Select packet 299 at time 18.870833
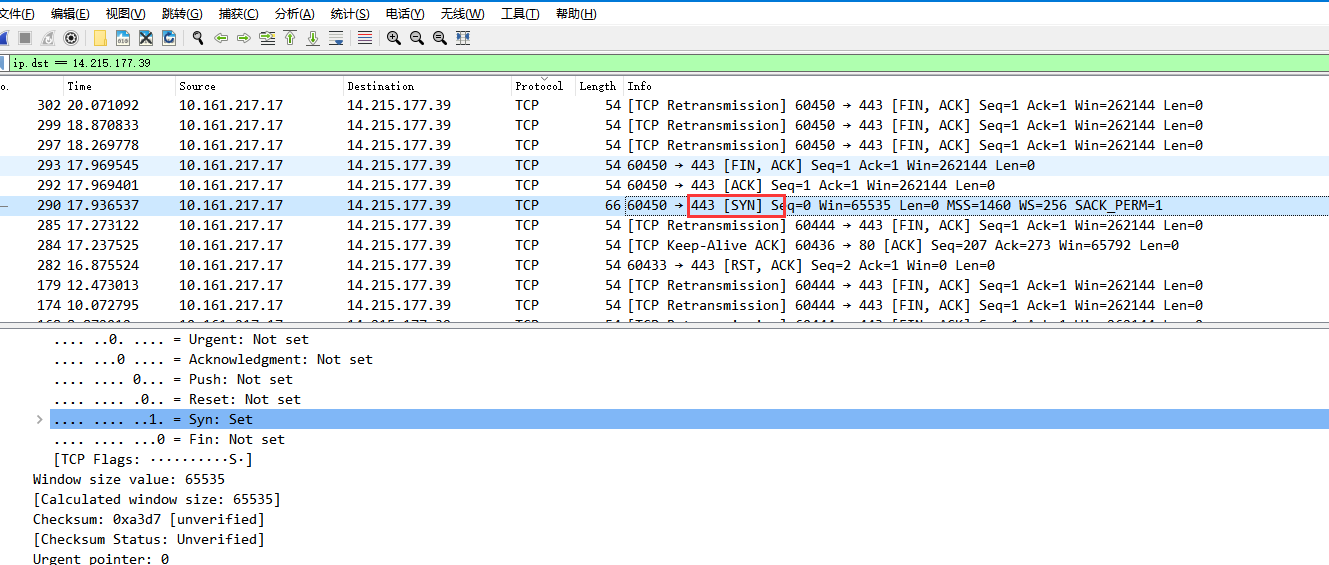The width and height of the screenshot is (1329, 565). pyautogui.click(x=664, y=125)
